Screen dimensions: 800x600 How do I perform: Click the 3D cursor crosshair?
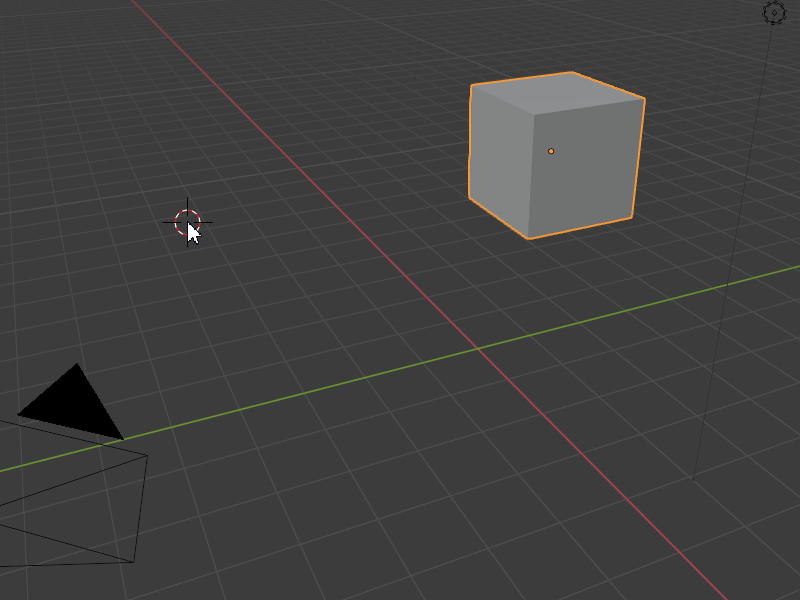point(187,222)
